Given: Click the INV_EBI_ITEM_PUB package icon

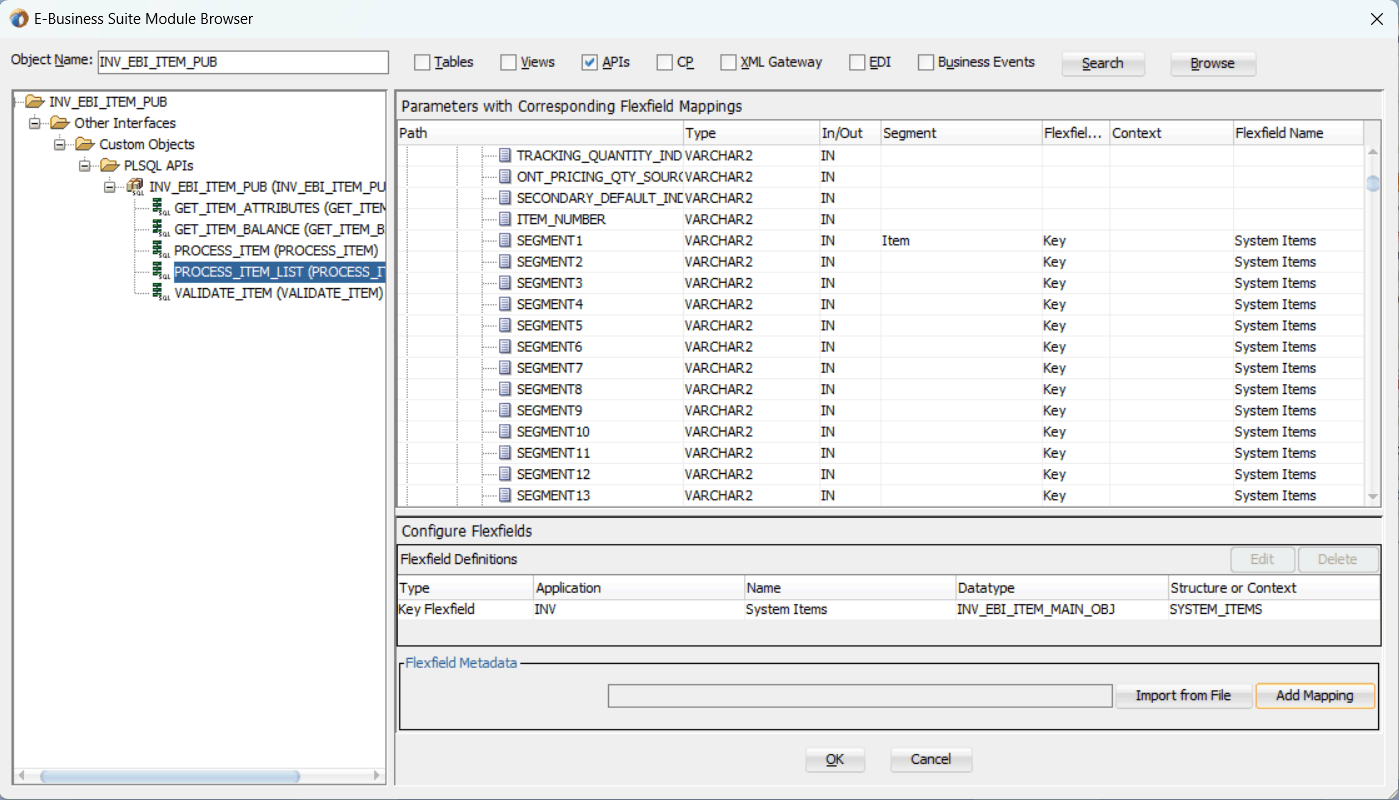Looking at the screenshot, I should [x=135, y=187].
